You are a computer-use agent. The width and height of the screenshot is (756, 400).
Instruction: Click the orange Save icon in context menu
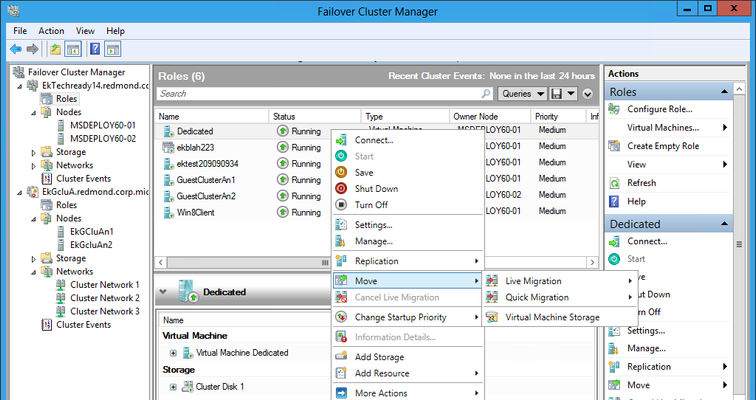click(341, 173)
